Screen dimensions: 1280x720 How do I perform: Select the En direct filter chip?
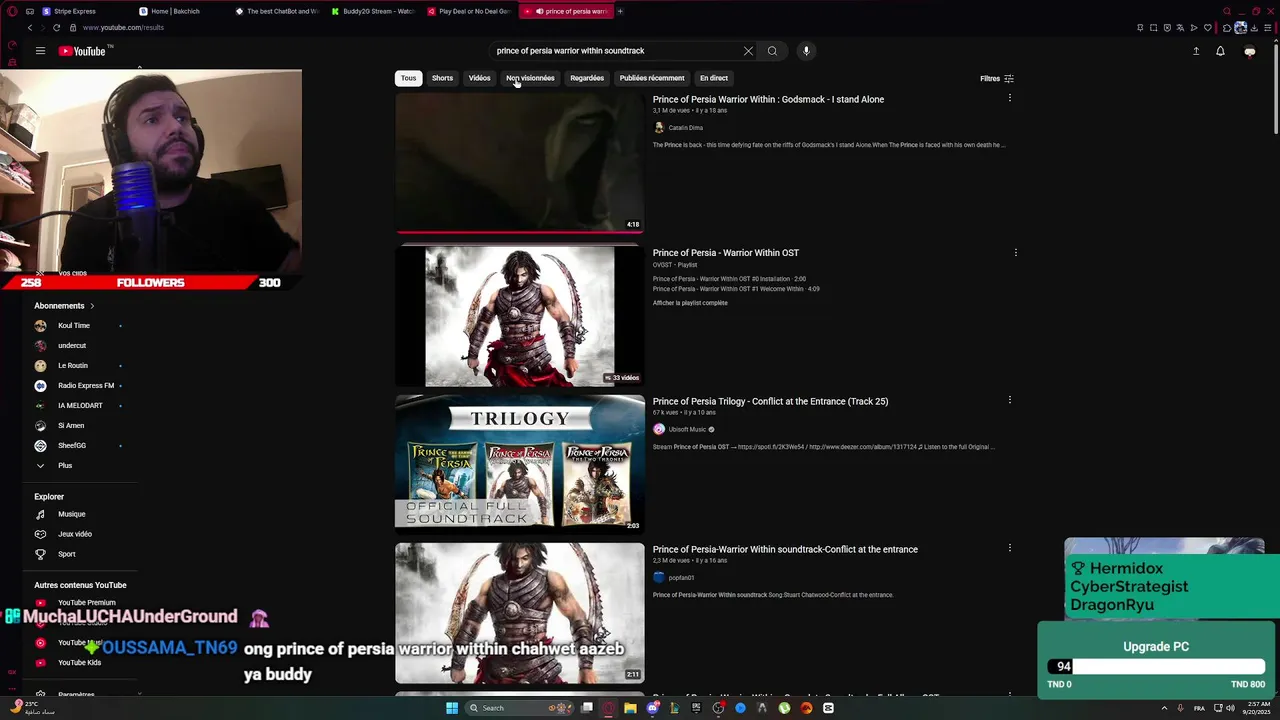pyautogui.click(x=714, y=78)
